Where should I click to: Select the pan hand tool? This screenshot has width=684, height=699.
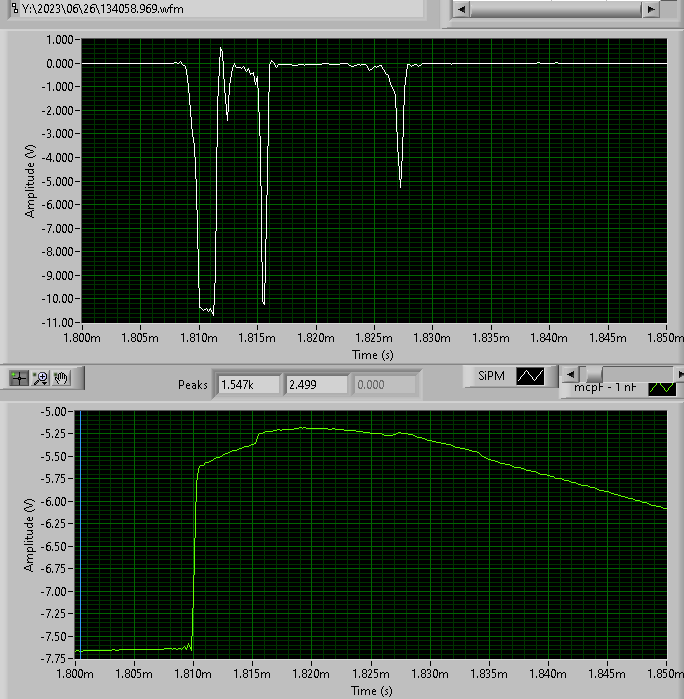point(61,378)
